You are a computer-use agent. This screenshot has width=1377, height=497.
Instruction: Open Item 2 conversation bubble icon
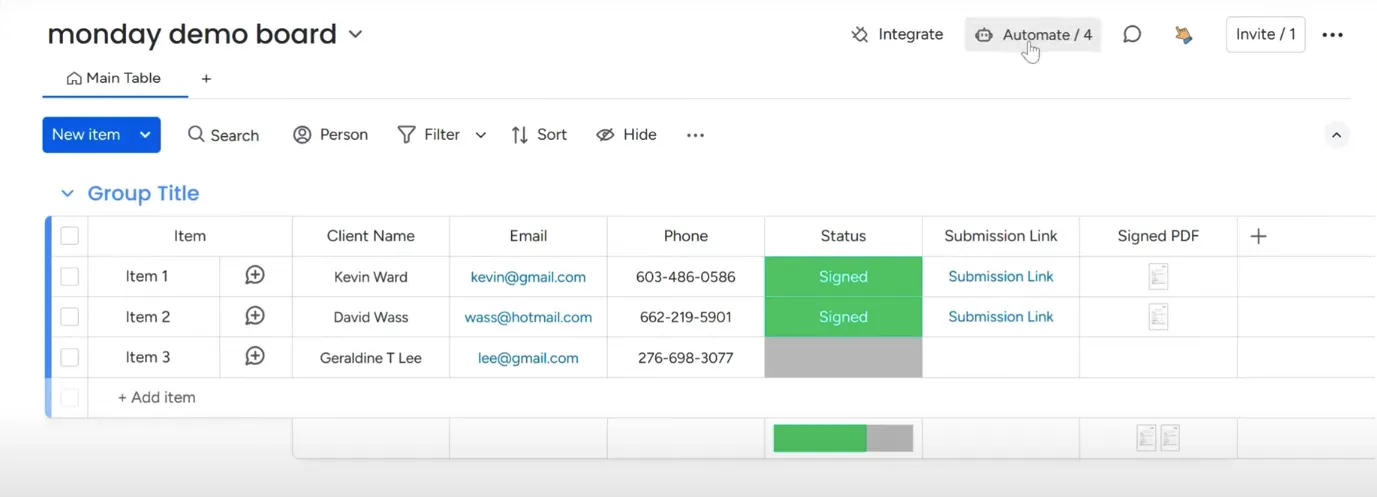point(255,316)
